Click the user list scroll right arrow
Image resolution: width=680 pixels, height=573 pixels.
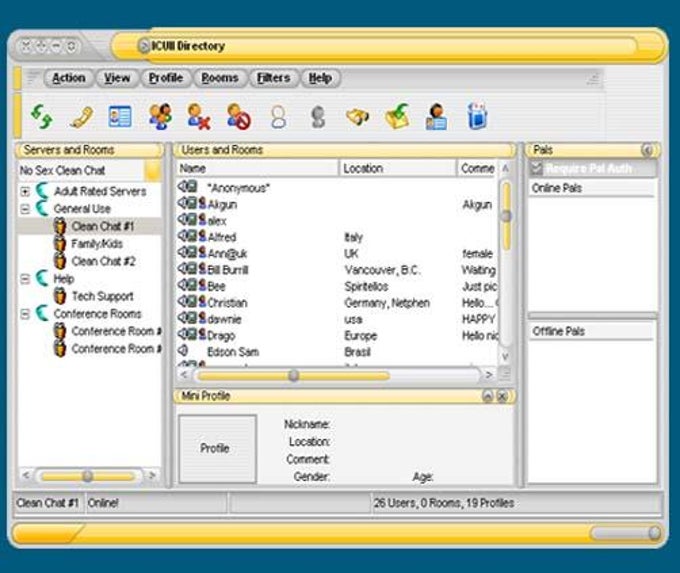[x=489, y=375]
